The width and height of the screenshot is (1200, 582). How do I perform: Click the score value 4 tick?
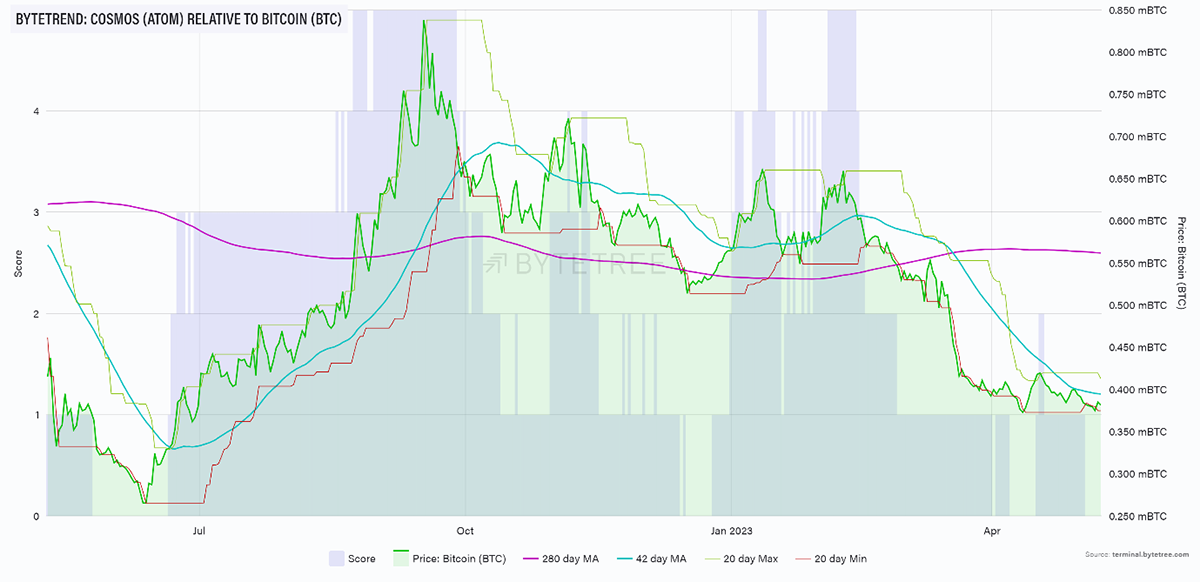click(36, 111)
